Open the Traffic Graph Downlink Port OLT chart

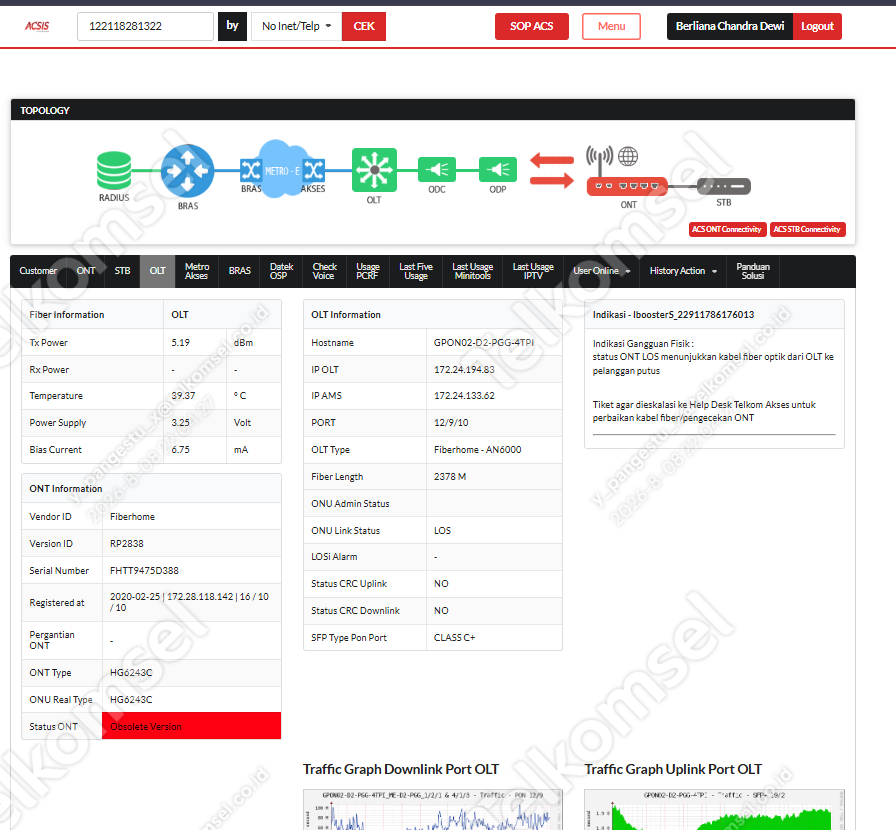click(433, 809)
